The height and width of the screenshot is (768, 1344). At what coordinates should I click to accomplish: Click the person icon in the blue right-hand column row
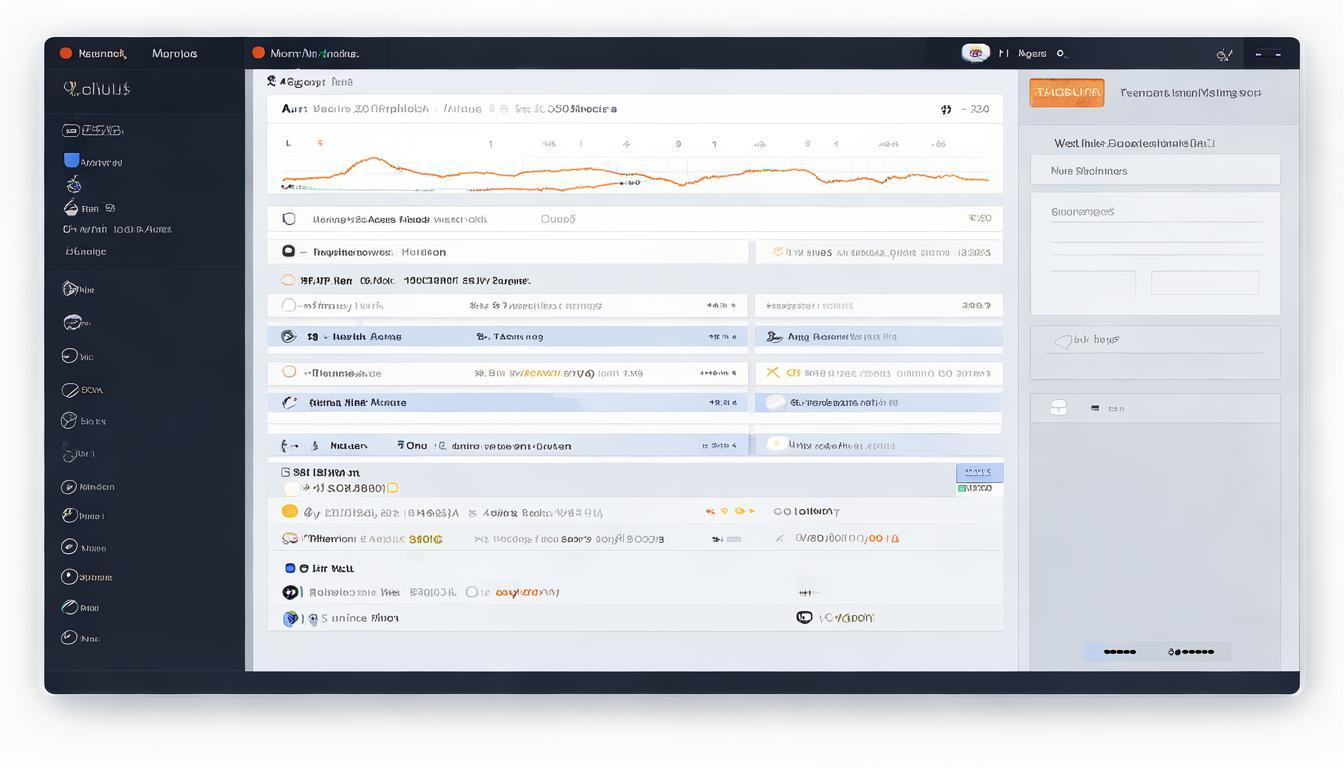coord(773,337)
